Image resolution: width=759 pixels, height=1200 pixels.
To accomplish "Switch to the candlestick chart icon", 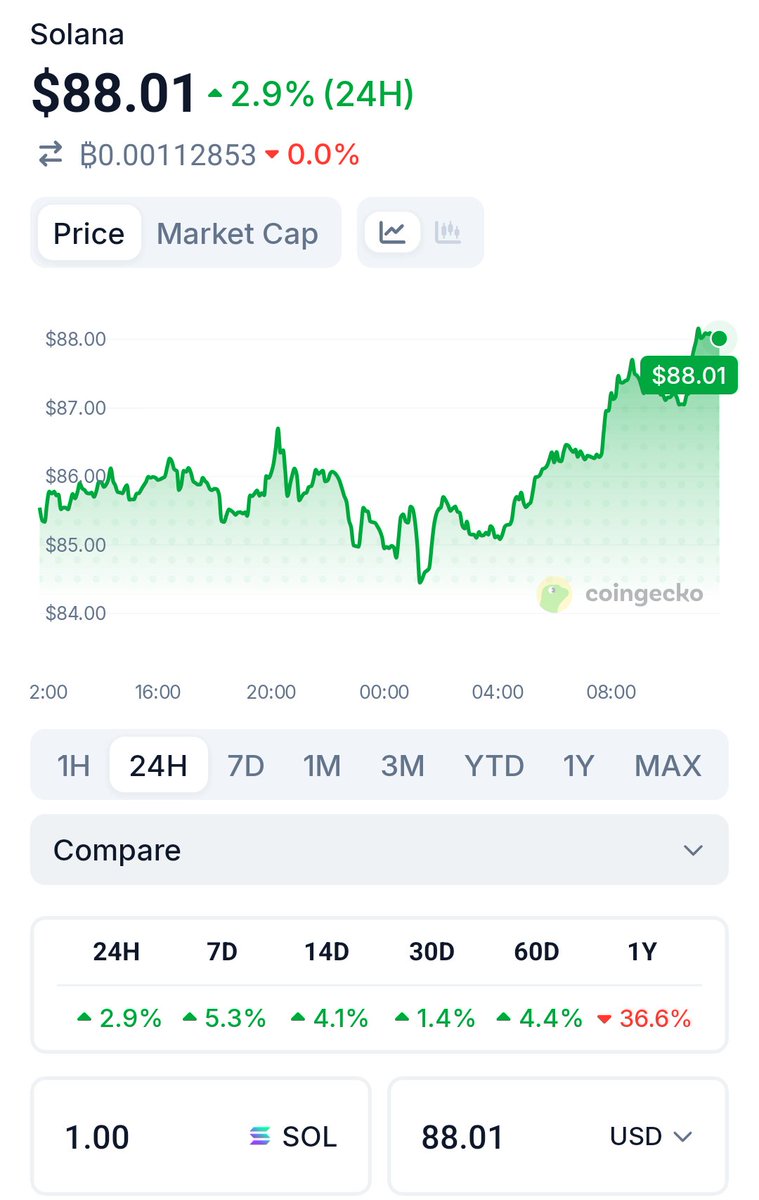I will (x=448, y=232).
